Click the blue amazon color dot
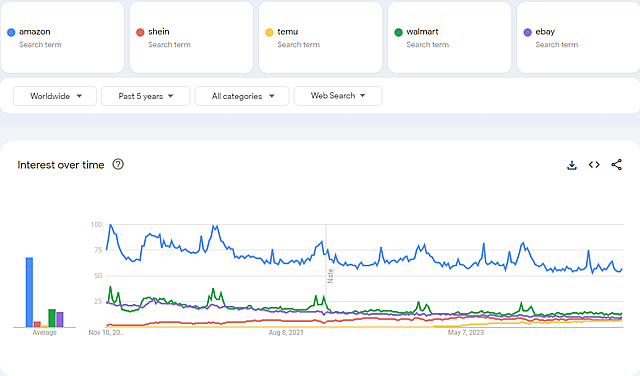This screenshot has width=640, height=376. pos(11,32)
